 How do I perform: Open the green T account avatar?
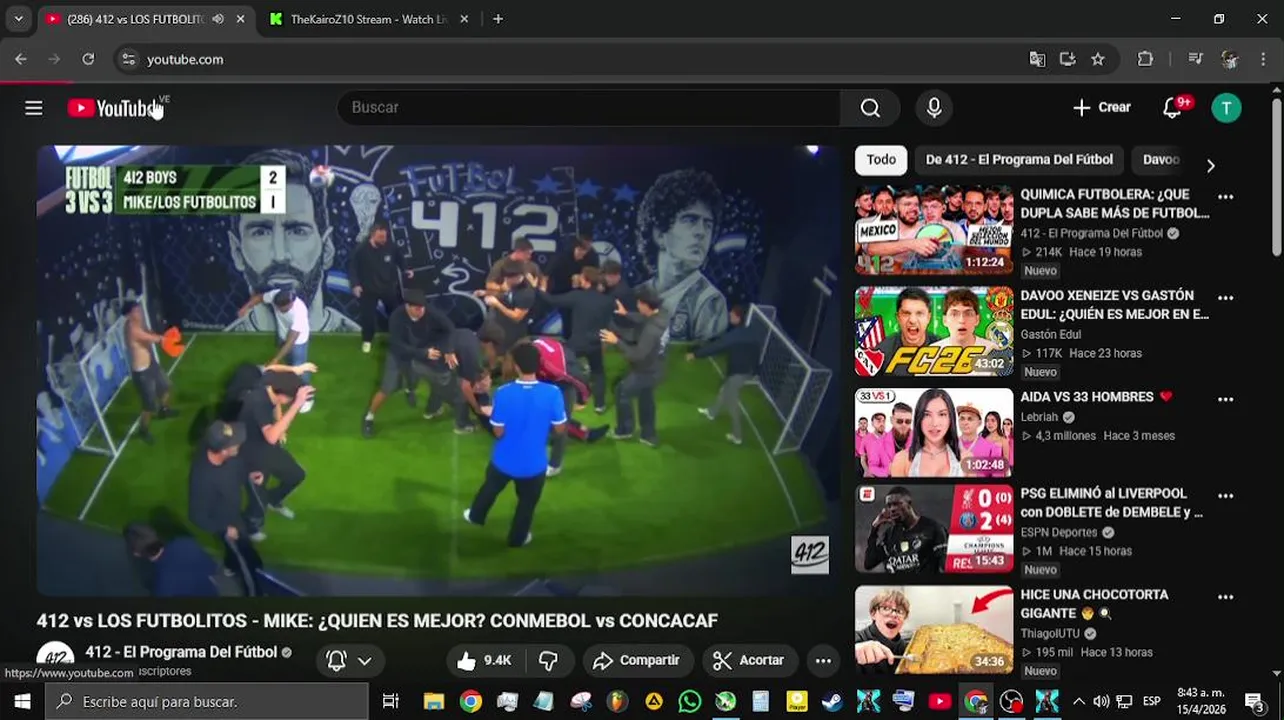click(1226, 108)
